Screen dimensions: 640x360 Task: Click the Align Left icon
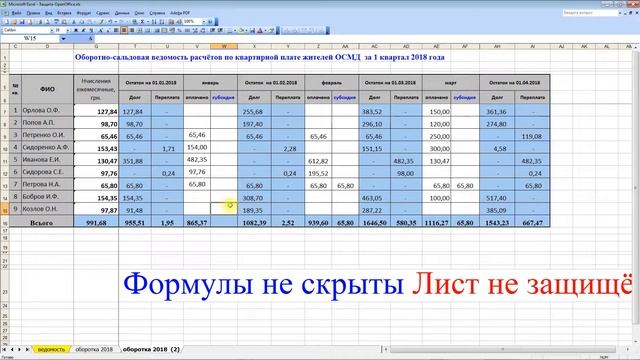[x=116, y=30]
